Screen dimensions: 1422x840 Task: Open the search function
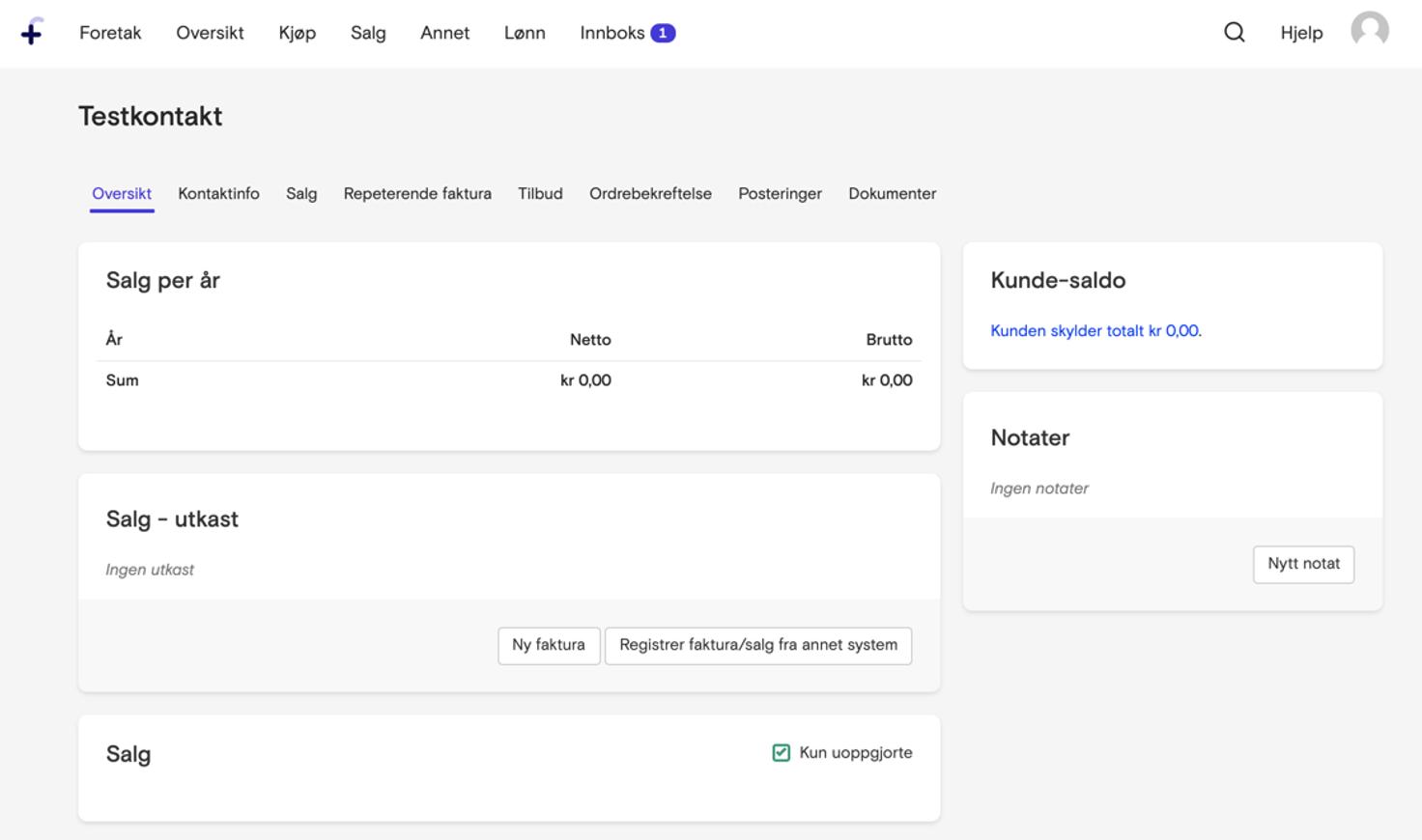click(x=1234, y=32)
